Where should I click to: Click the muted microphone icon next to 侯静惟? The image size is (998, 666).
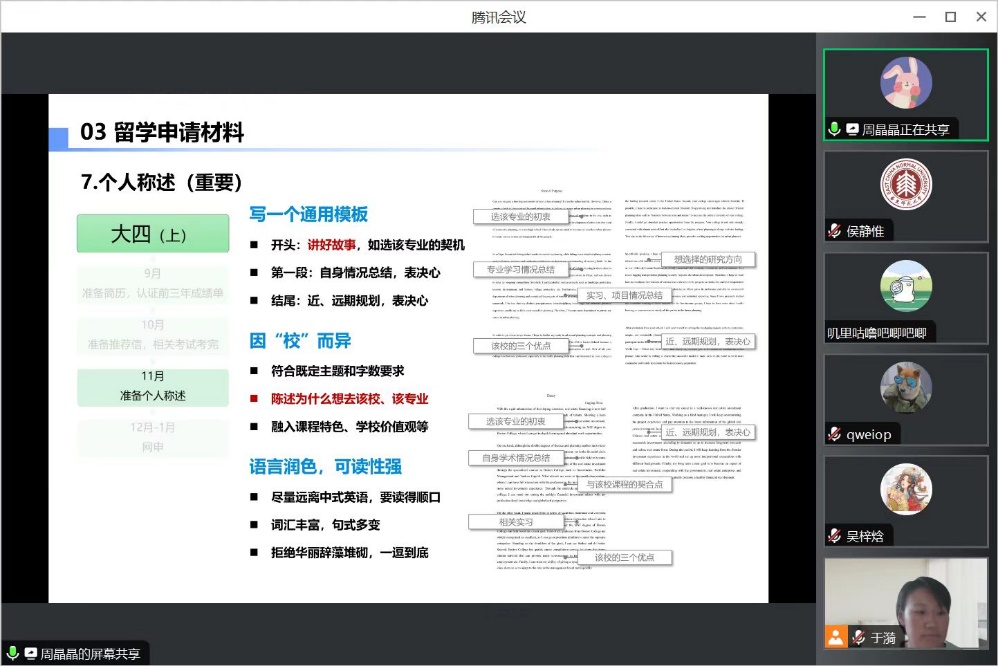(834, 231)
